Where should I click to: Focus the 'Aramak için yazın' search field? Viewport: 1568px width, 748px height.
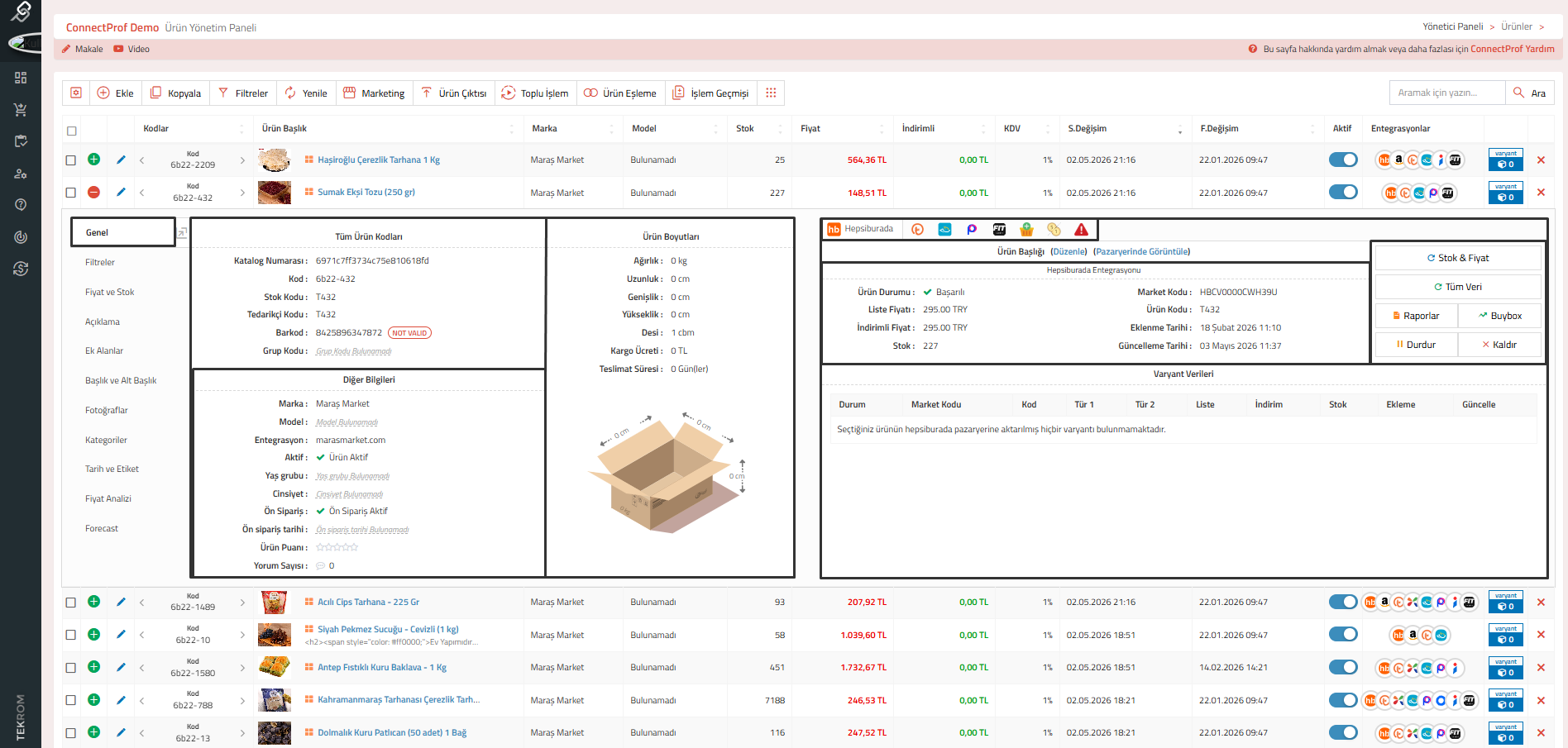(x=1447, y=93)
